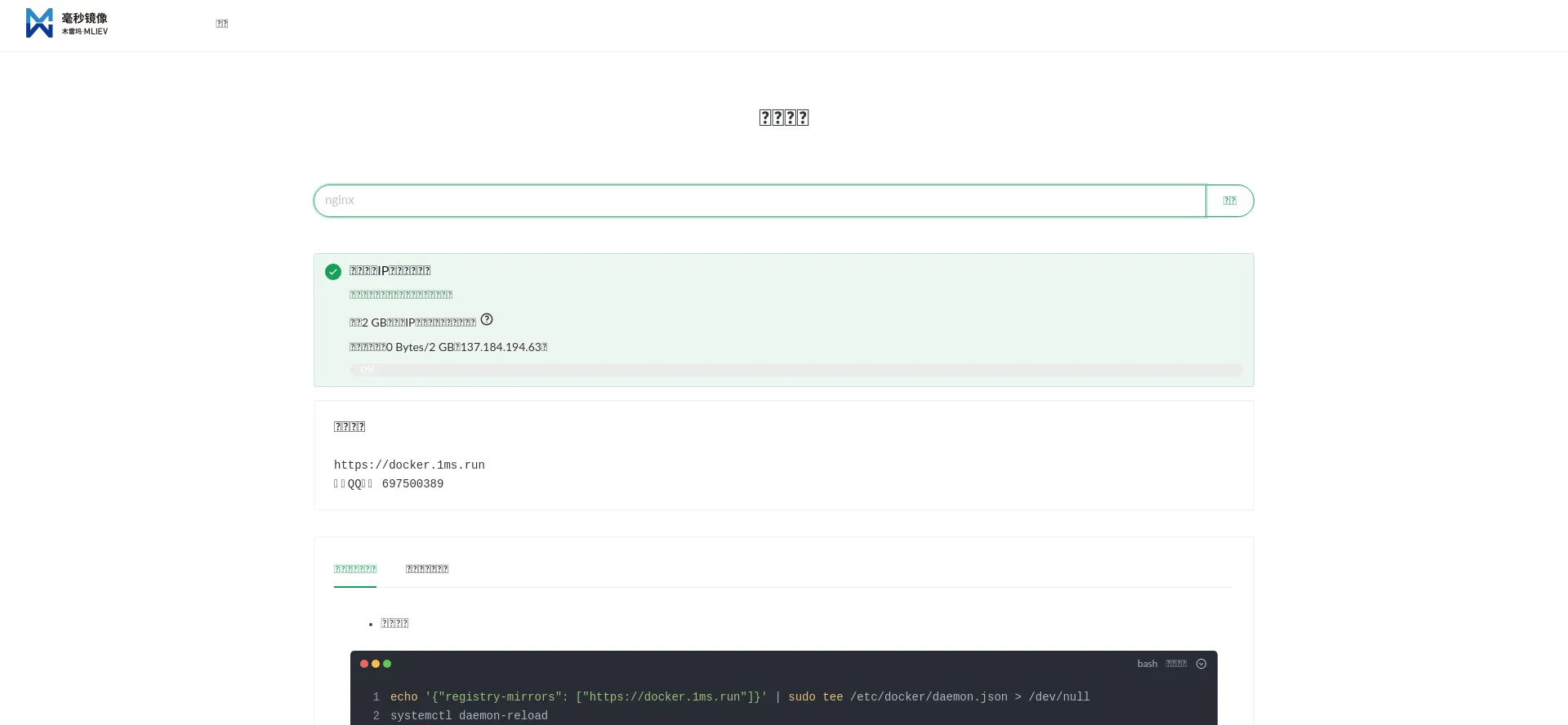Click the systemctl daemon-reload code line
The width and height of the screenshot is (1568, 725).
(x=469, y=716)
